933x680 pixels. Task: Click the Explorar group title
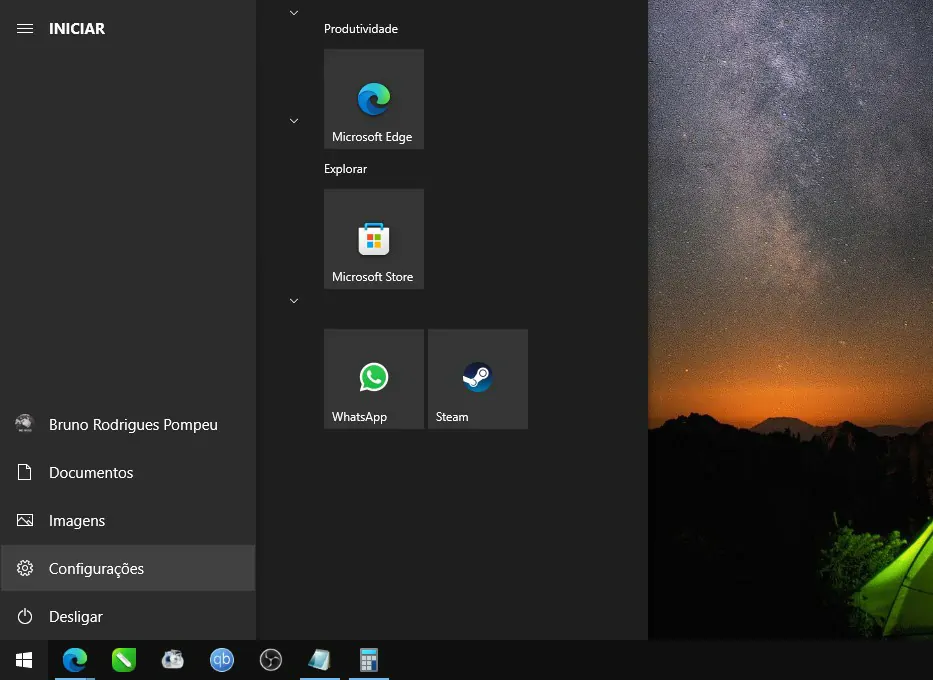coord(345,169)
